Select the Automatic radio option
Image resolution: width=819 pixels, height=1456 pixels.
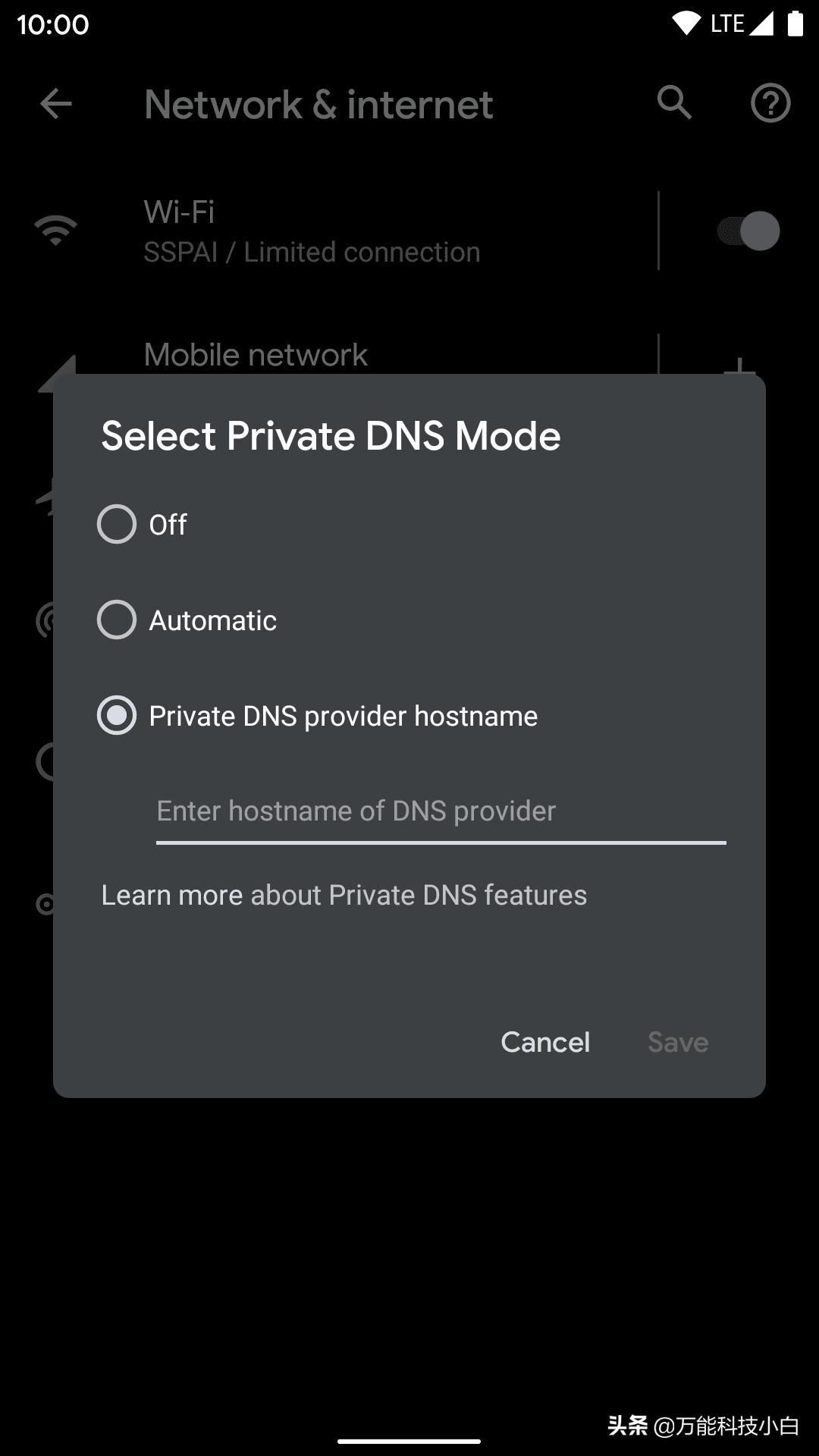(x=117, y=620)
